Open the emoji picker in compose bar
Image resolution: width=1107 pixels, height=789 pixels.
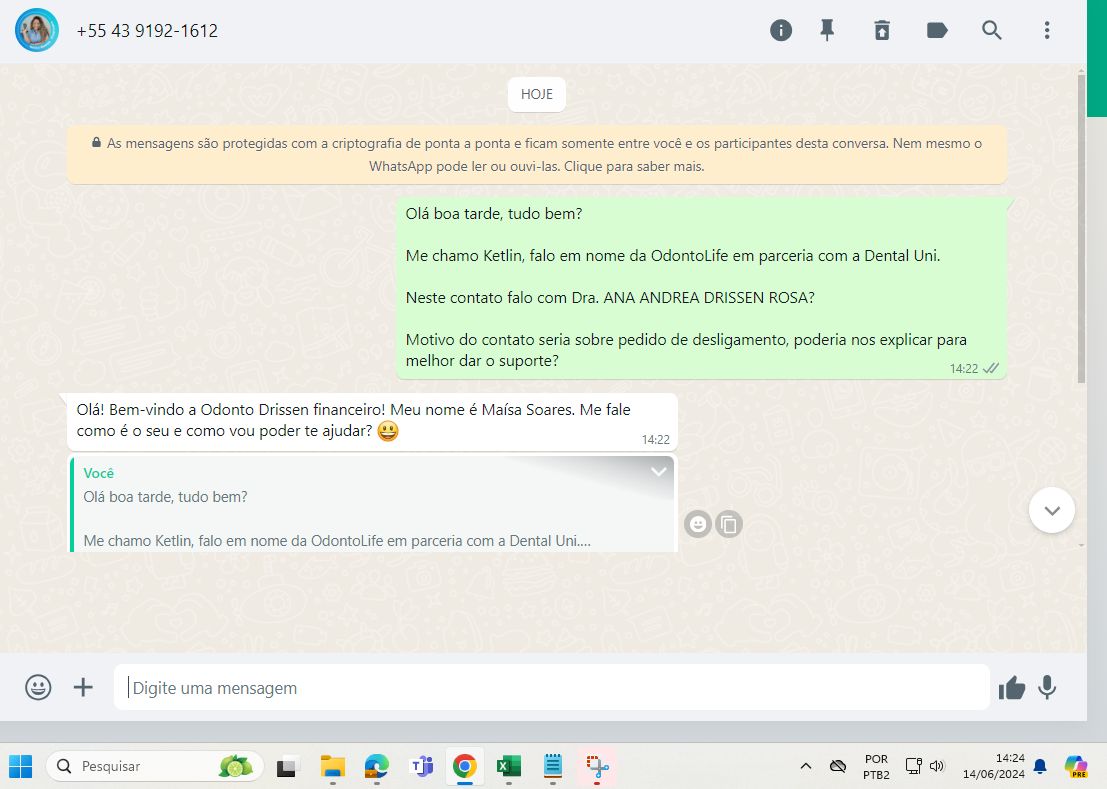(x=38, y=687)
